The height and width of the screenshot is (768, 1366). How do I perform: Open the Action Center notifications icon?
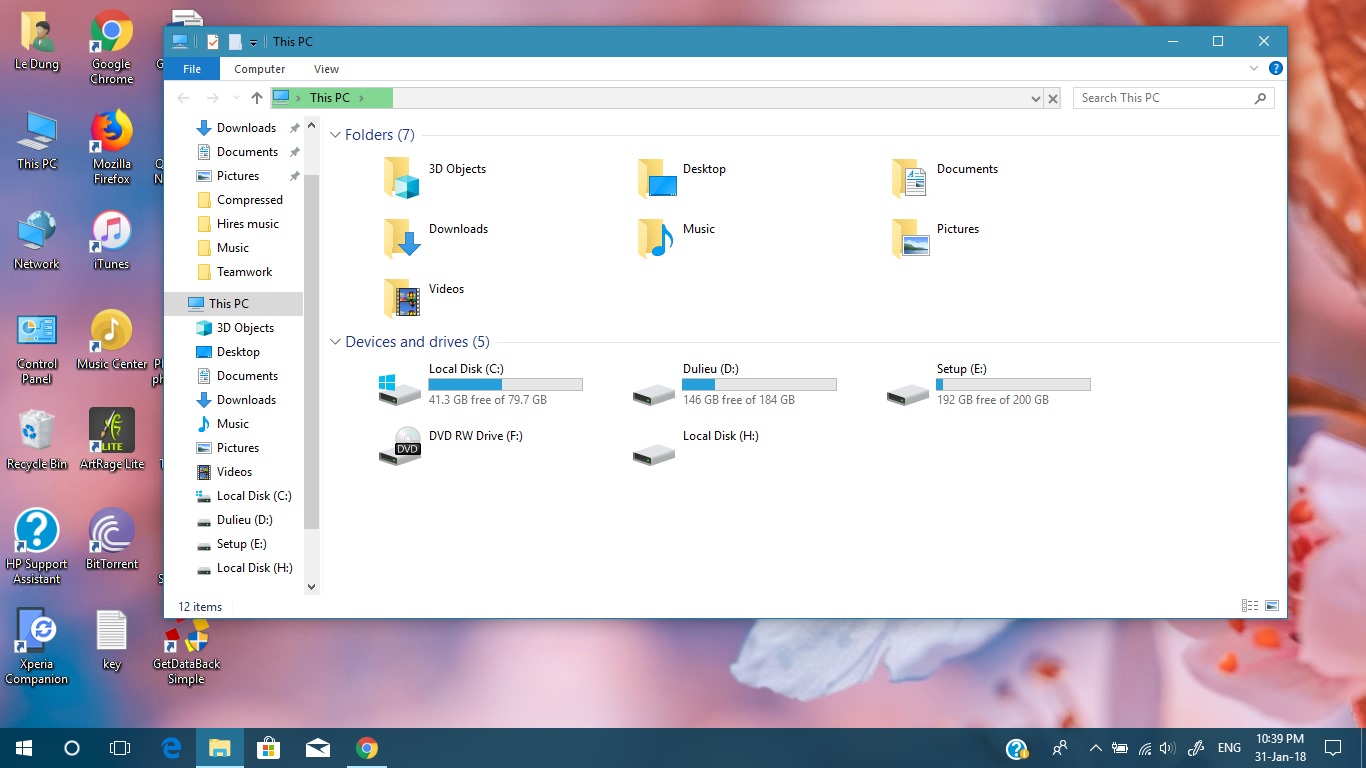1332,747
